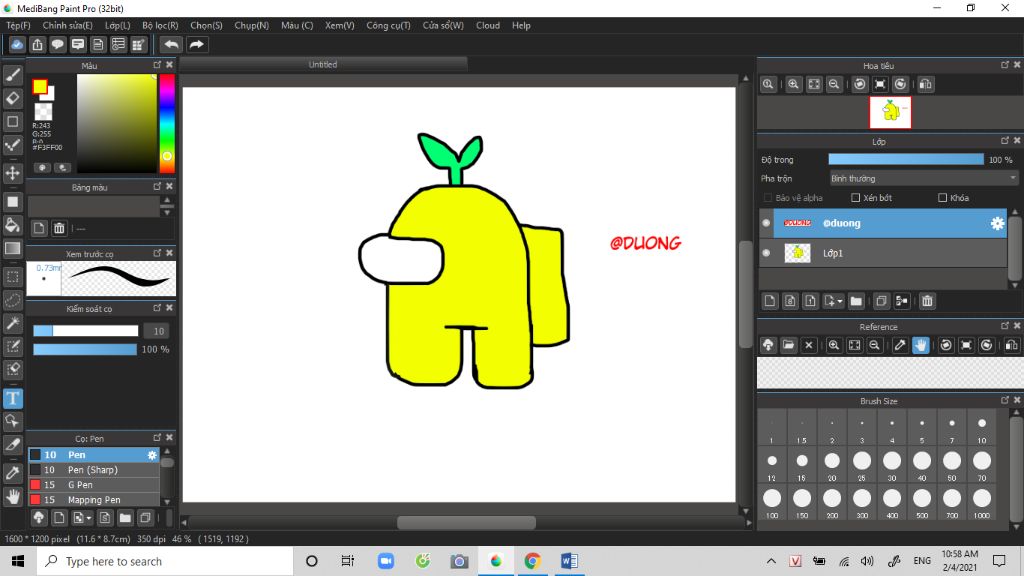
Task: Toggle visibility of Lớp1 layer
Action: click(767, 253)
